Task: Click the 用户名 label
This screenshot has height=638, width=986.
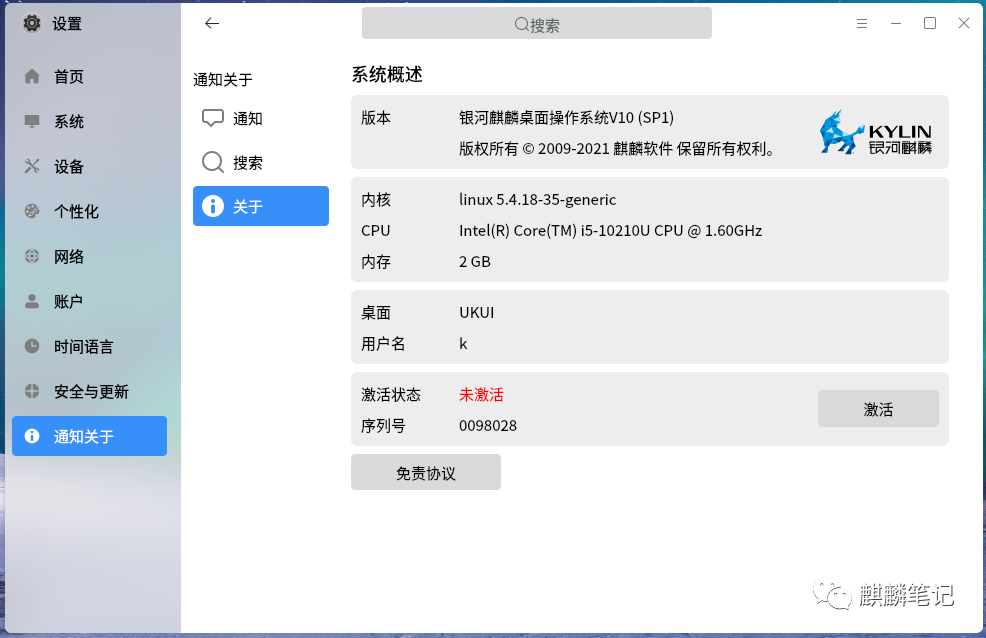Action: pos(383,344)
